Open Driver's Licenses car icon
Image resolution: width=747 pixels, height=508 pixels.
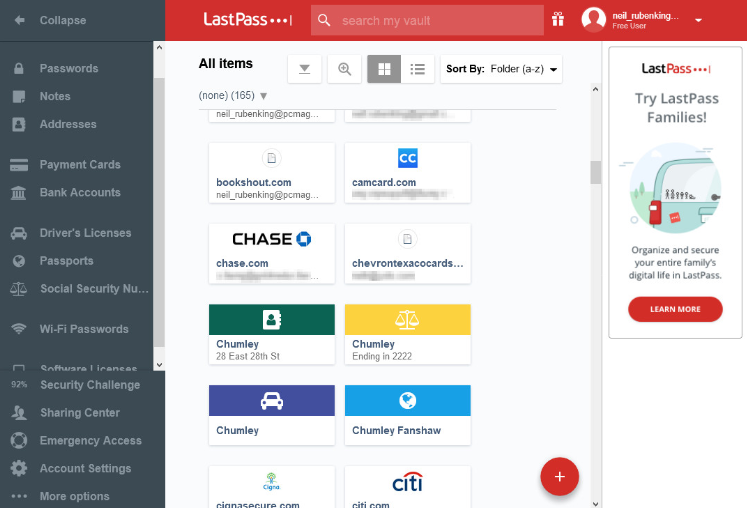tap(19, 233)
